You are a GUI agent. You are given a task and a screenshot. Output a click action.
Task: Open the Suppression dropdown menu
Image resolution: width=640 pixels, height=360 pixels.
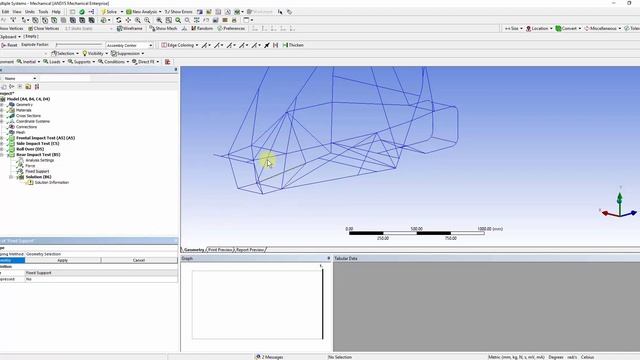pyautogui.click(x=127, y=53)
